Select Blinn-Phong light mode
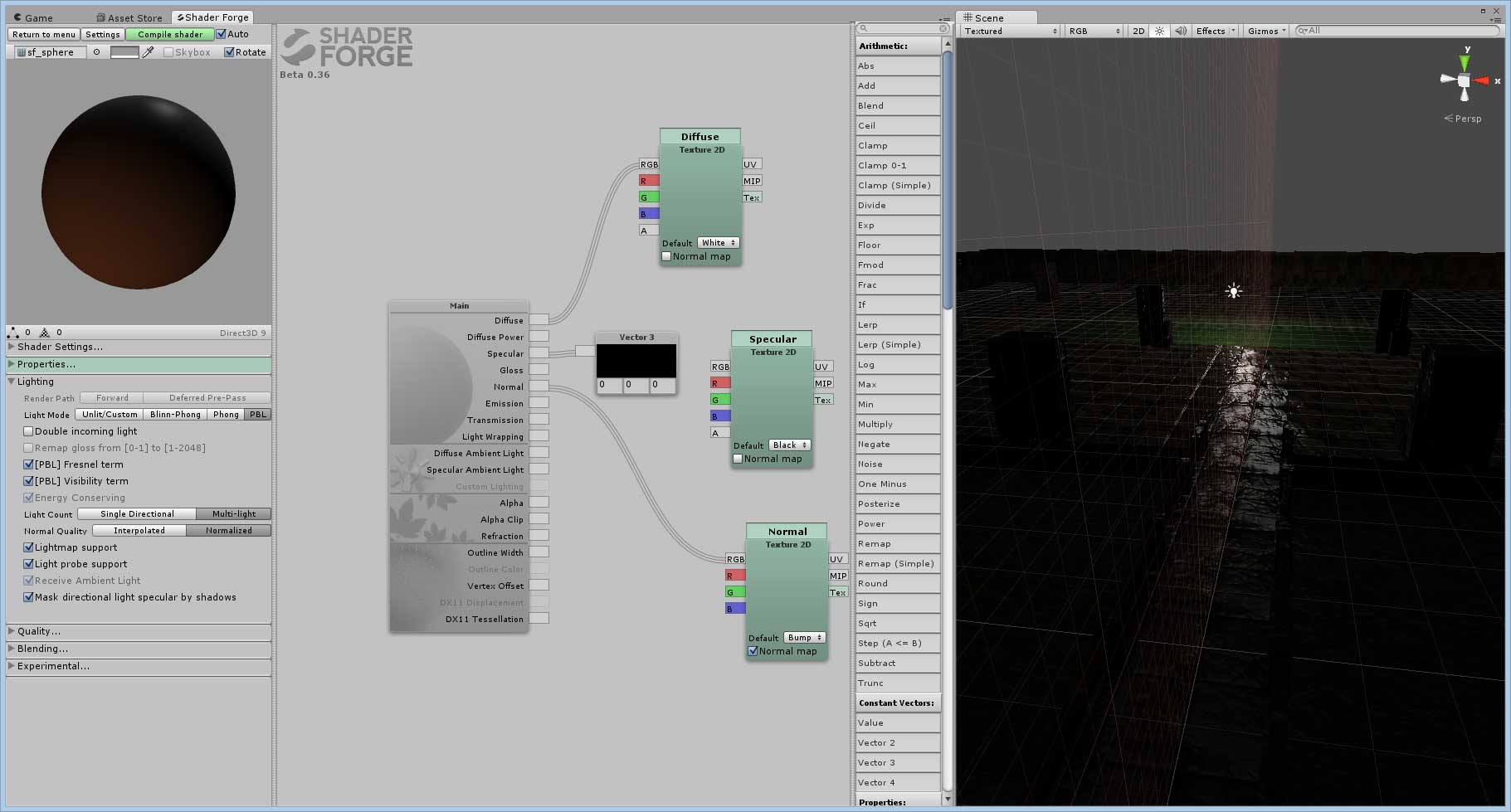The image size is (1511, 812). [175, 415]
